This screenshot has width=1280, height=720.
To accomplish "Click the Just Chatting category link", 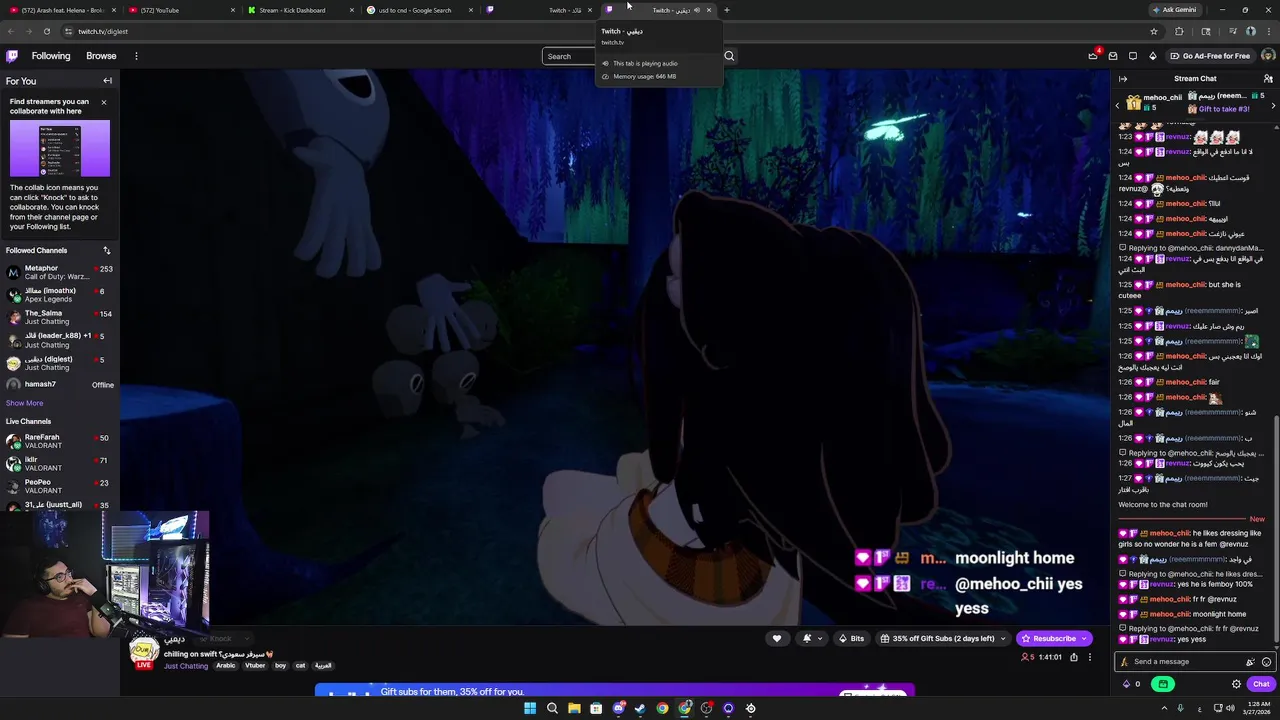I will pyautogui.click(x=186, y=666).
